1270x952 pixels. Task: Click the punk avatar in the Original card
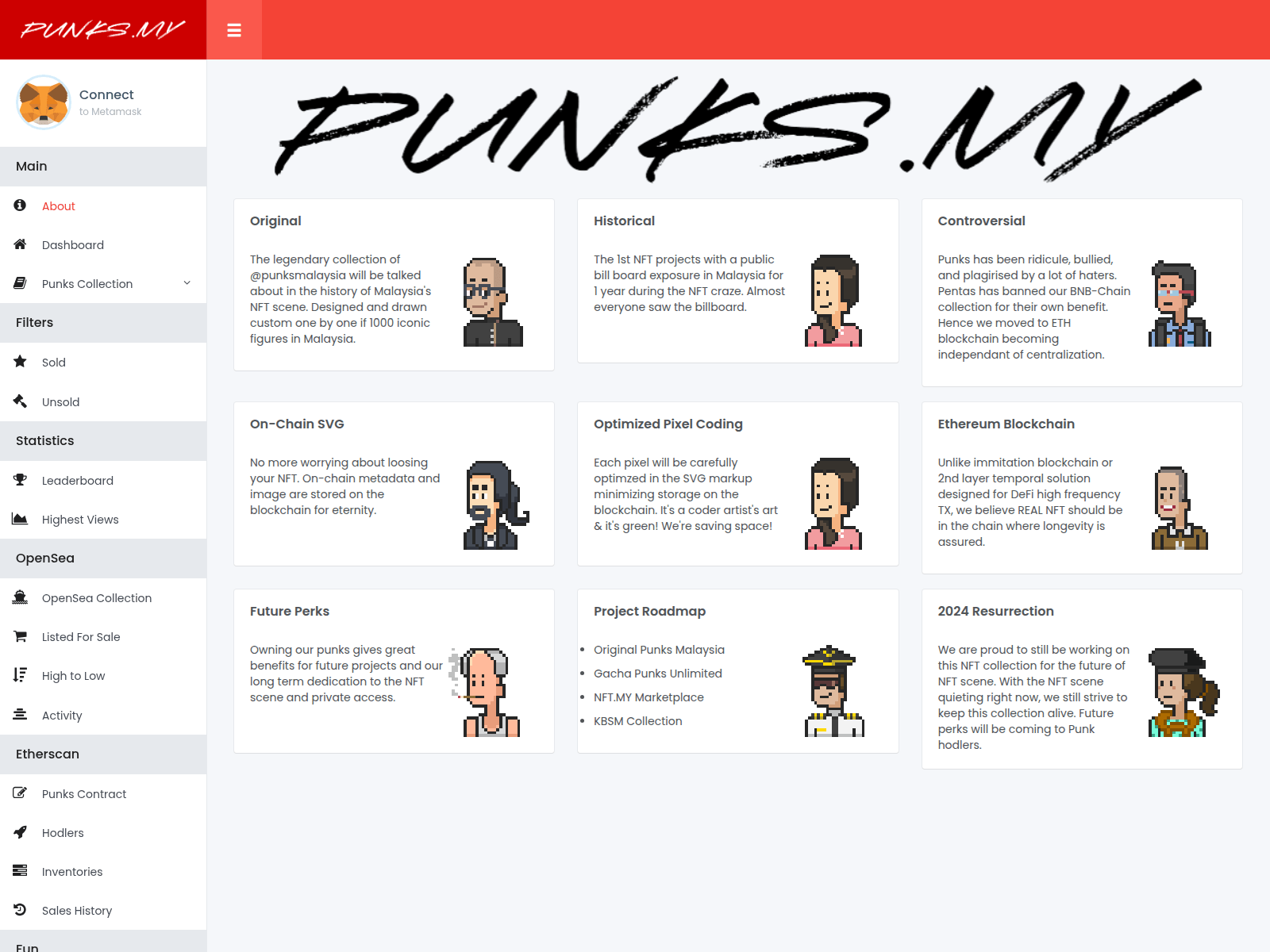[x=493, y=302]
